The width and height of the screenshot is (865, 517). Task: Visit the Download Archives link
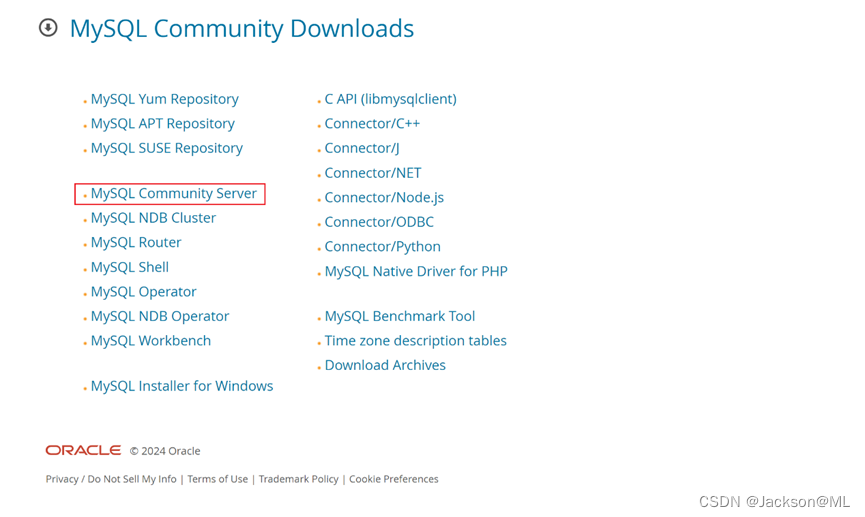tap(385, 365)
